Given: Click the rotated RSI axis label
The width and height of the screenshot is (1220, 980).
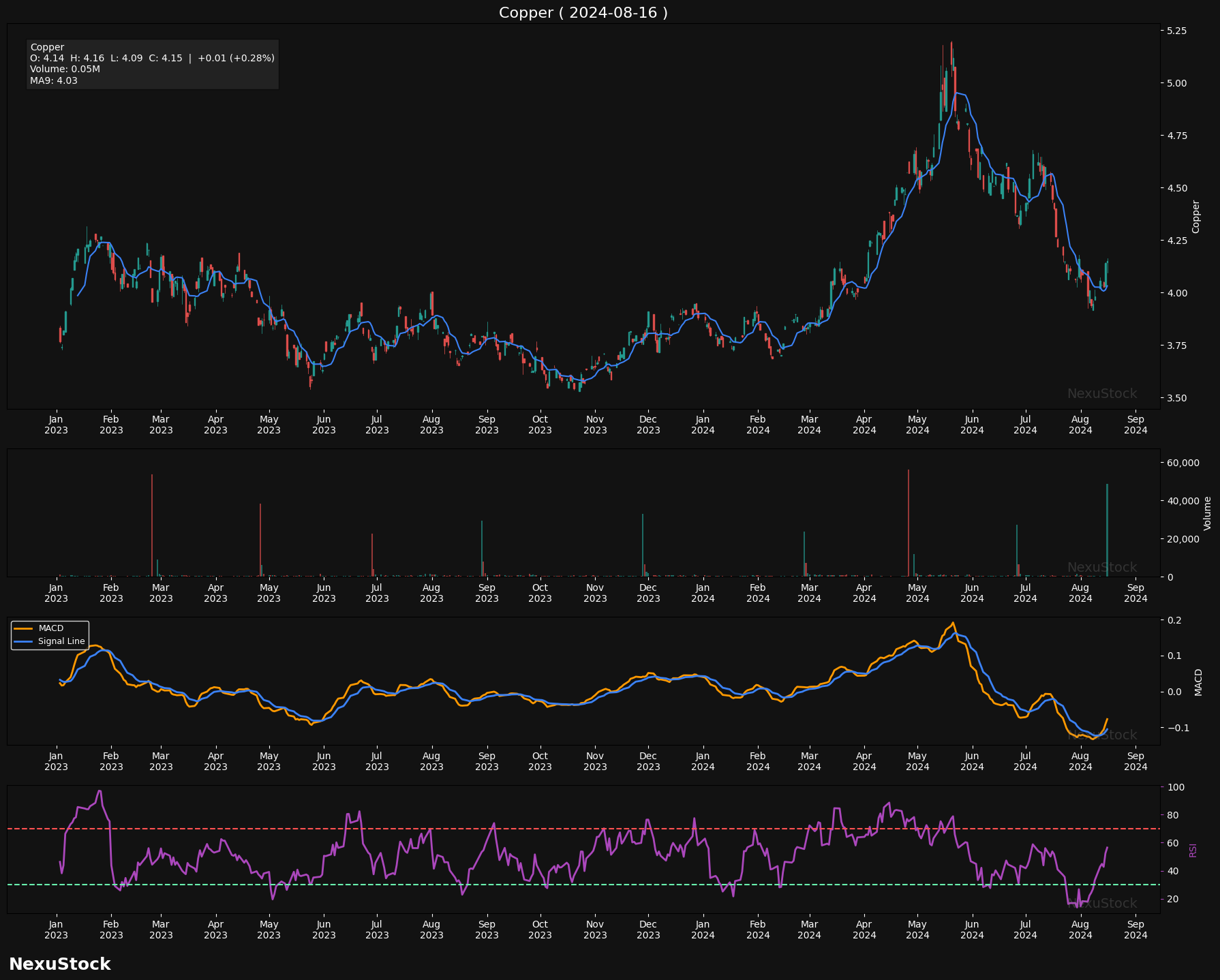Looking at the screenshot, I should tap(1193, 850).
